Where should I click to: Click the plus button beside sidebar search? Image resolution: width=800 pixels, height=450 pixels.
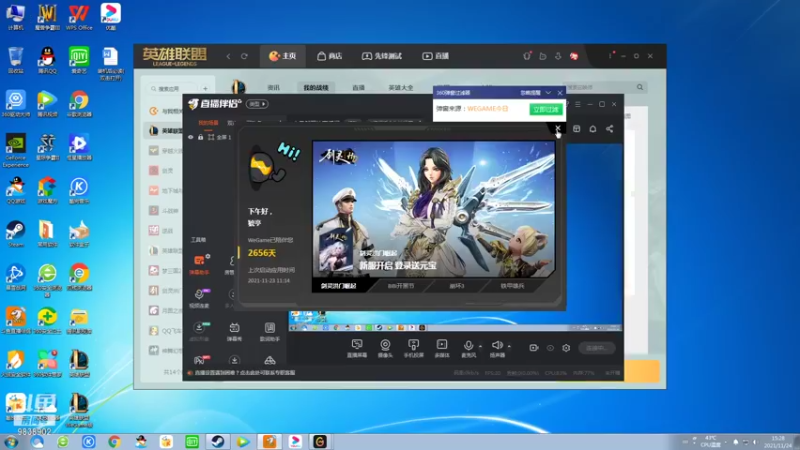(x=205, y=89)
